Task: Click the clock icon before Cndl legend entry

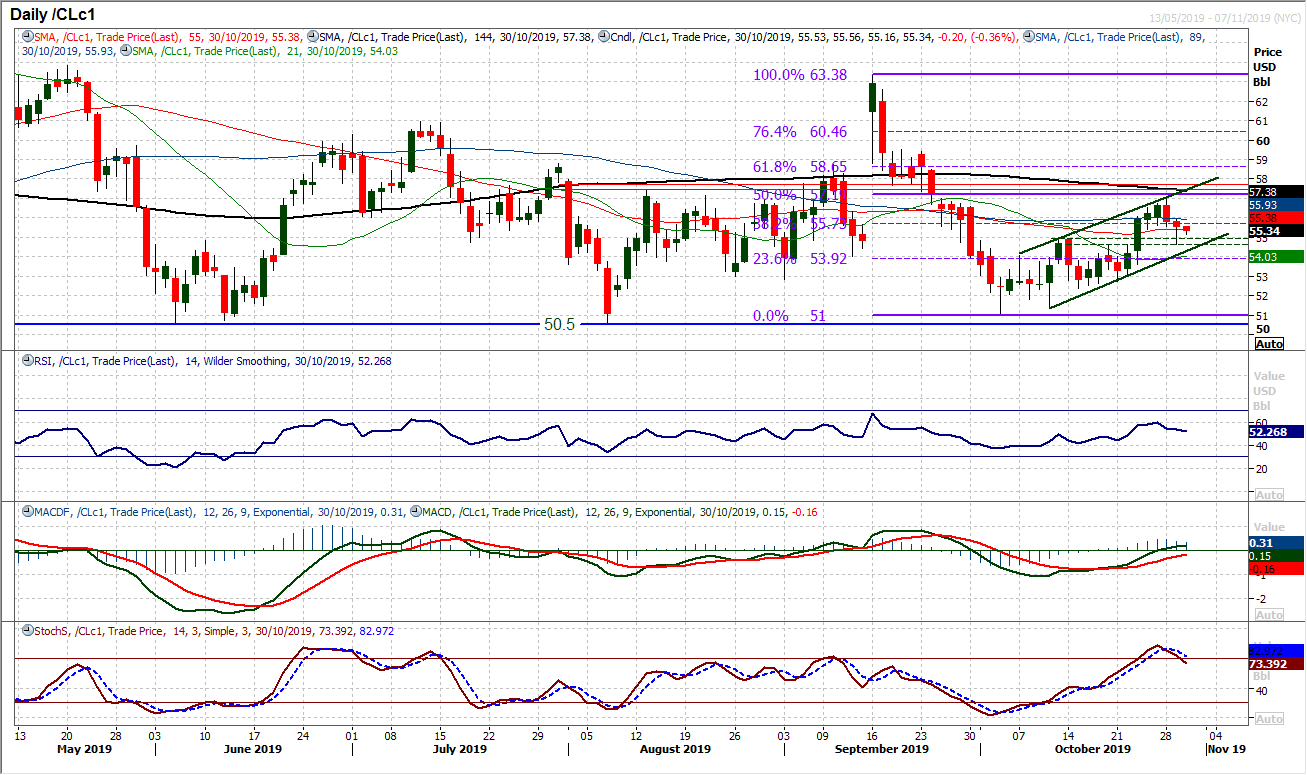Action: (606, 37)
